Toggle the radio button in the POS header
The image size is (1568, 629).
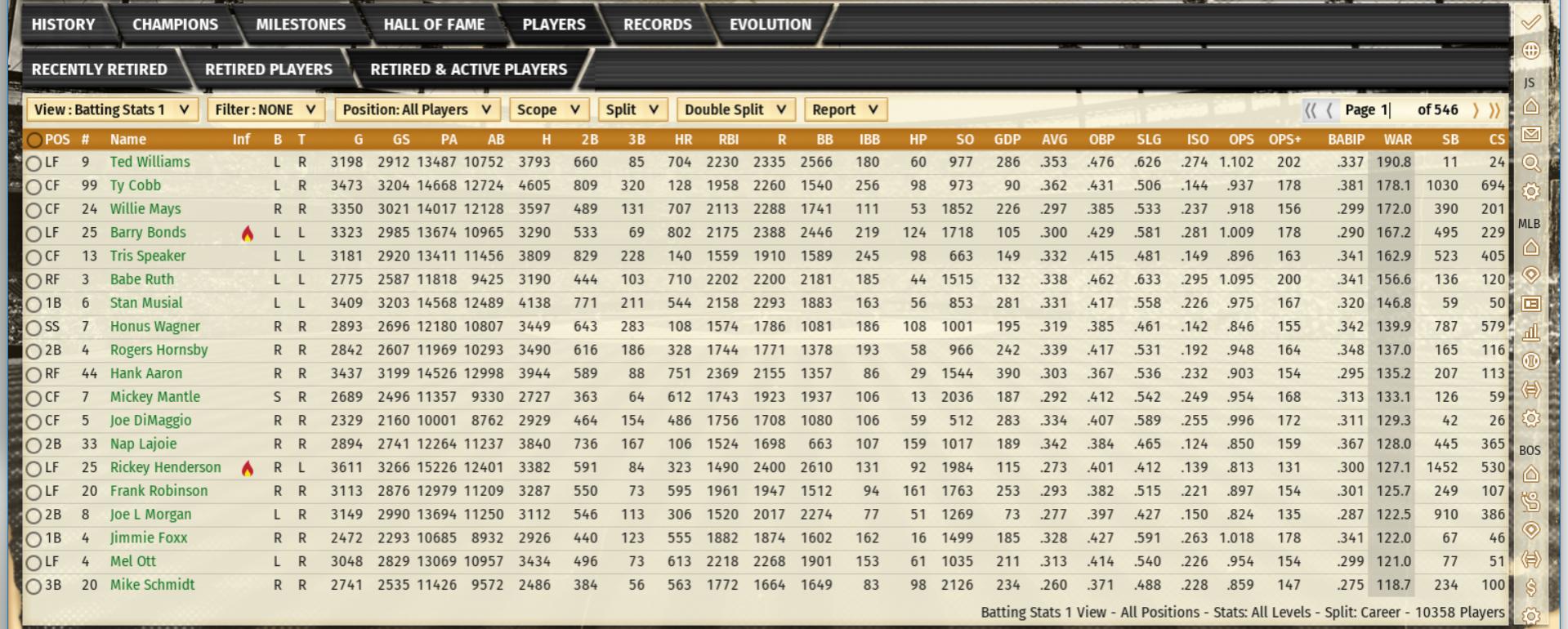point(34,140)
